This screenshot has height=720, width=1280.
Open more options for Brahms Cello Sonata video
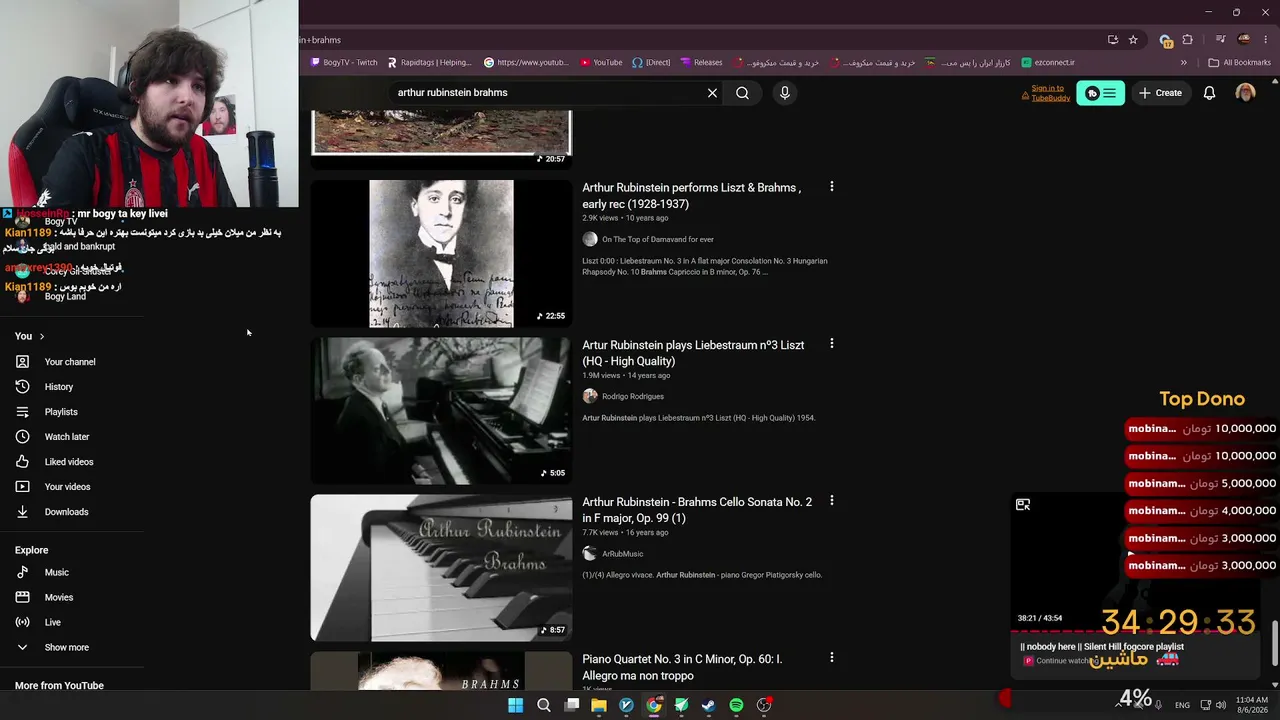[x=831, y=501]
